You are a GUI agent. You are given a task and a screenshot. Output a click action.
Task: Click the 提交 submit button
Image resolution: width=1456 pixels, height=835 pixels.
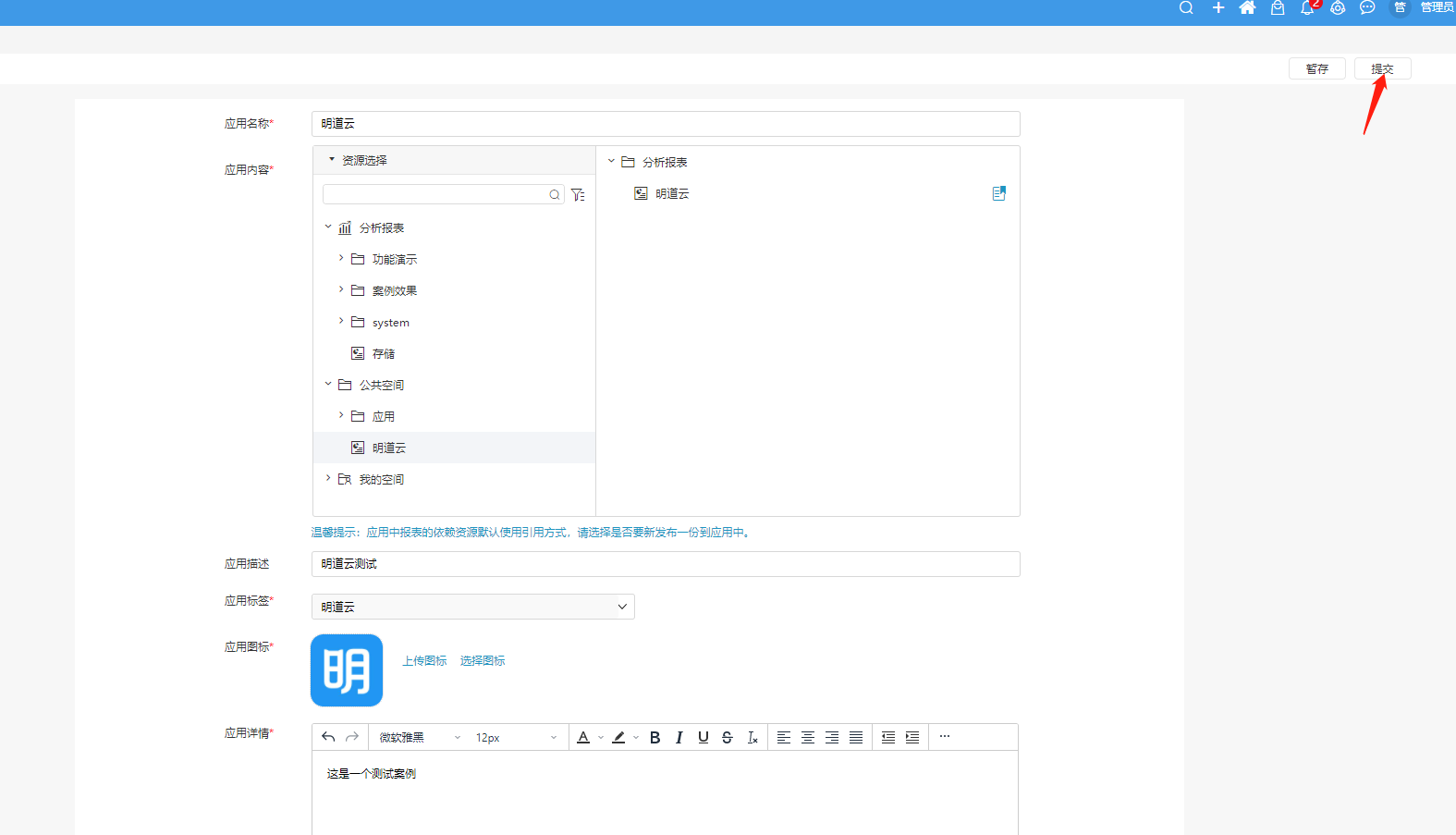[x=1381, y=69]
